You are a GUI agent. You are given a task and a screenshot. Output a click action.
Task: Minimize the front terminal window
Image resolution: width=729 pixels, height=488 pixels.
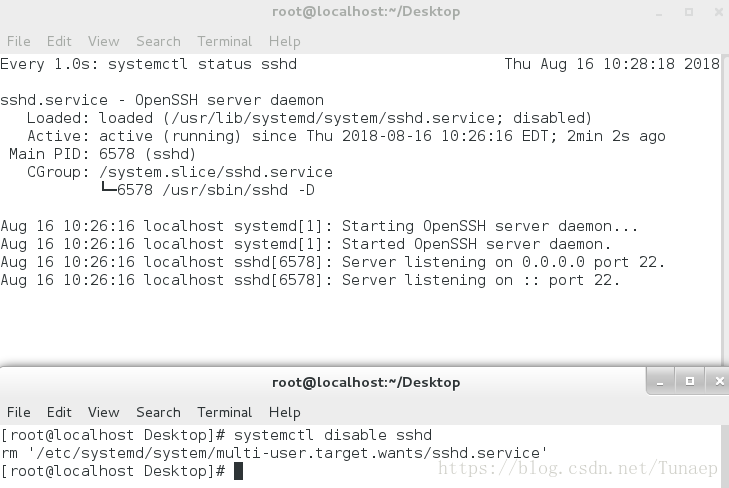[x=660, y=382]
